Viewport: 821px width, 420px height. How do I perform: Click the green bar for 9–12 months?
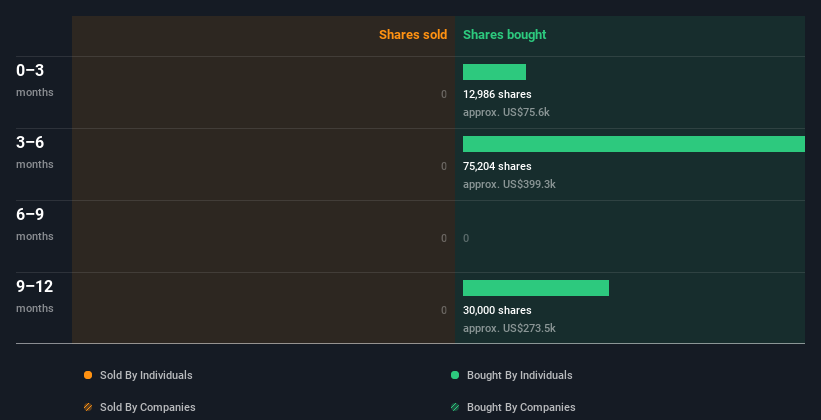tap(536, 288)
